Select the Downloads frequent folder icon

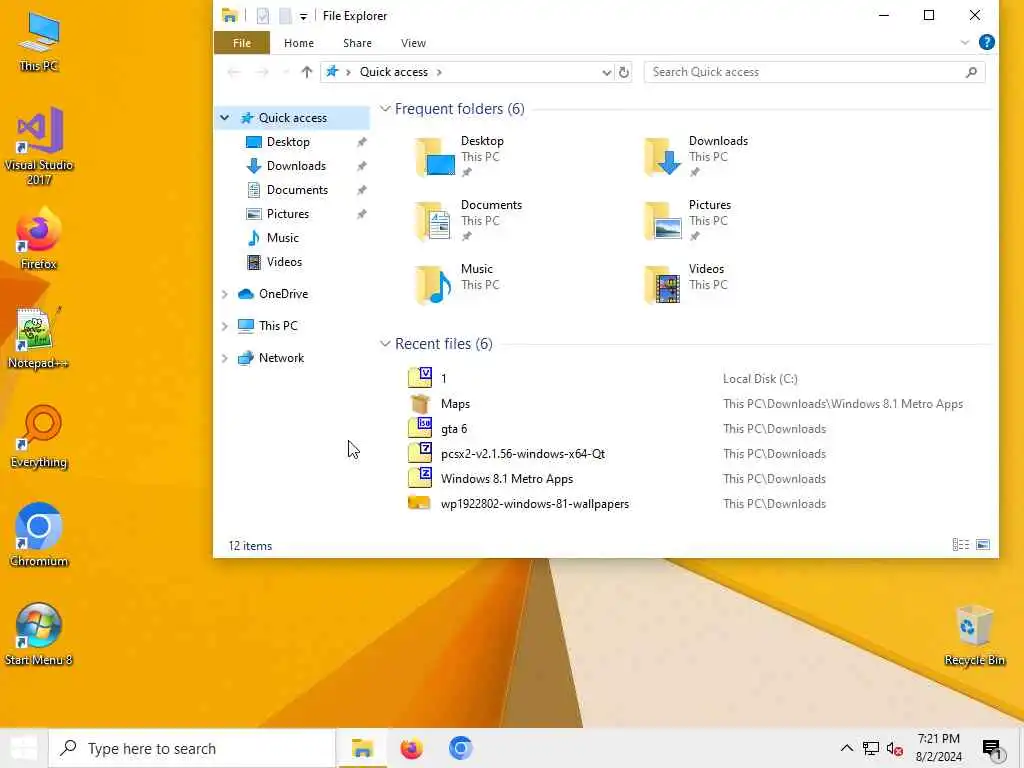(663, 157)
